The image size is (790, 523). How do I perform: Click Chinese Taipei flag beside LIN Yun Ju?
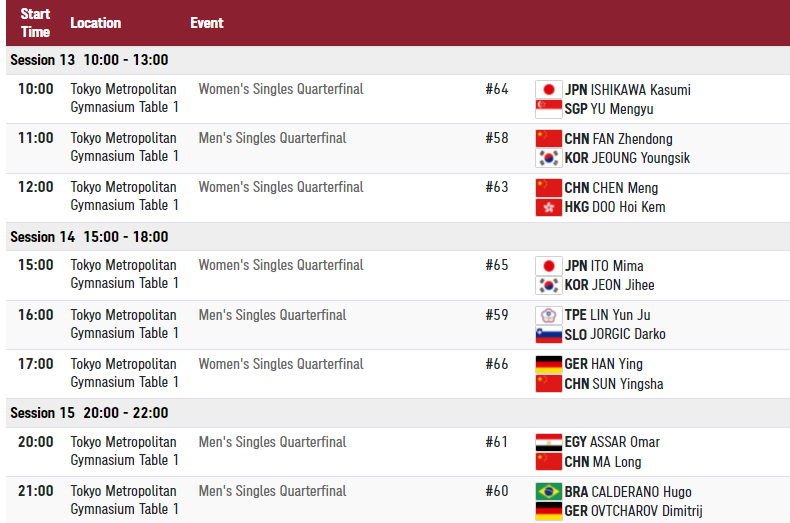pyautogui.click(x=548, y=315)
